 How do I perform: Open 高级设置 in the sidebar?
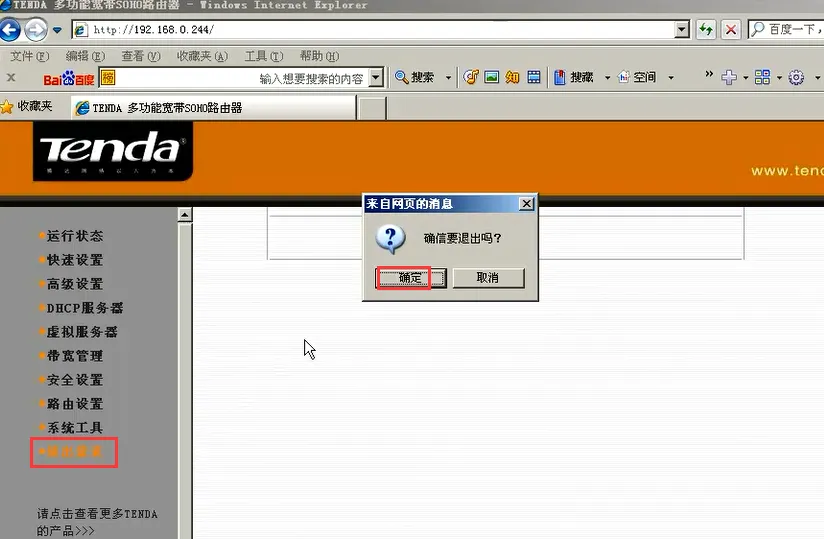(x=75, y=284)
